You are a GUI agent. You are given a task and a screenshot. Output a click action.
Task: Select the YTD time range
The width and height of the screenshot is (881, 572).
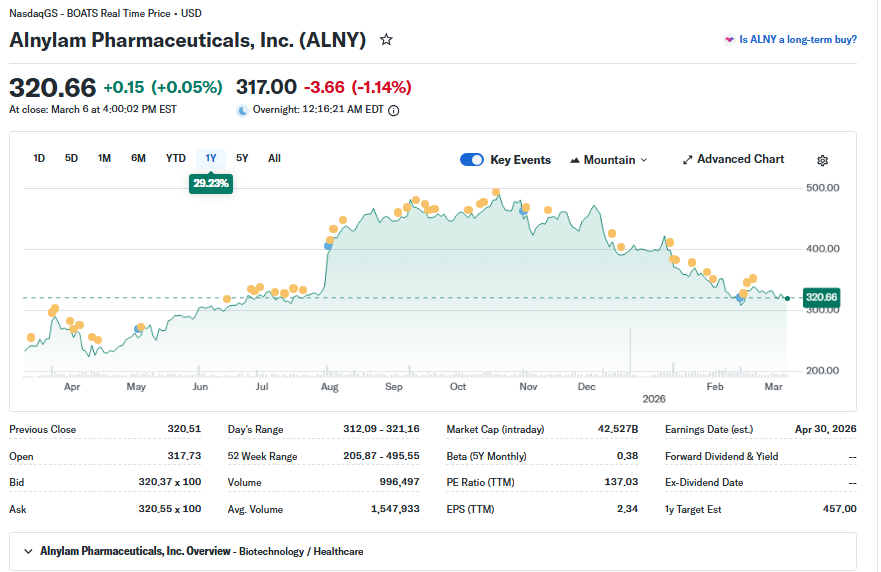175,158
